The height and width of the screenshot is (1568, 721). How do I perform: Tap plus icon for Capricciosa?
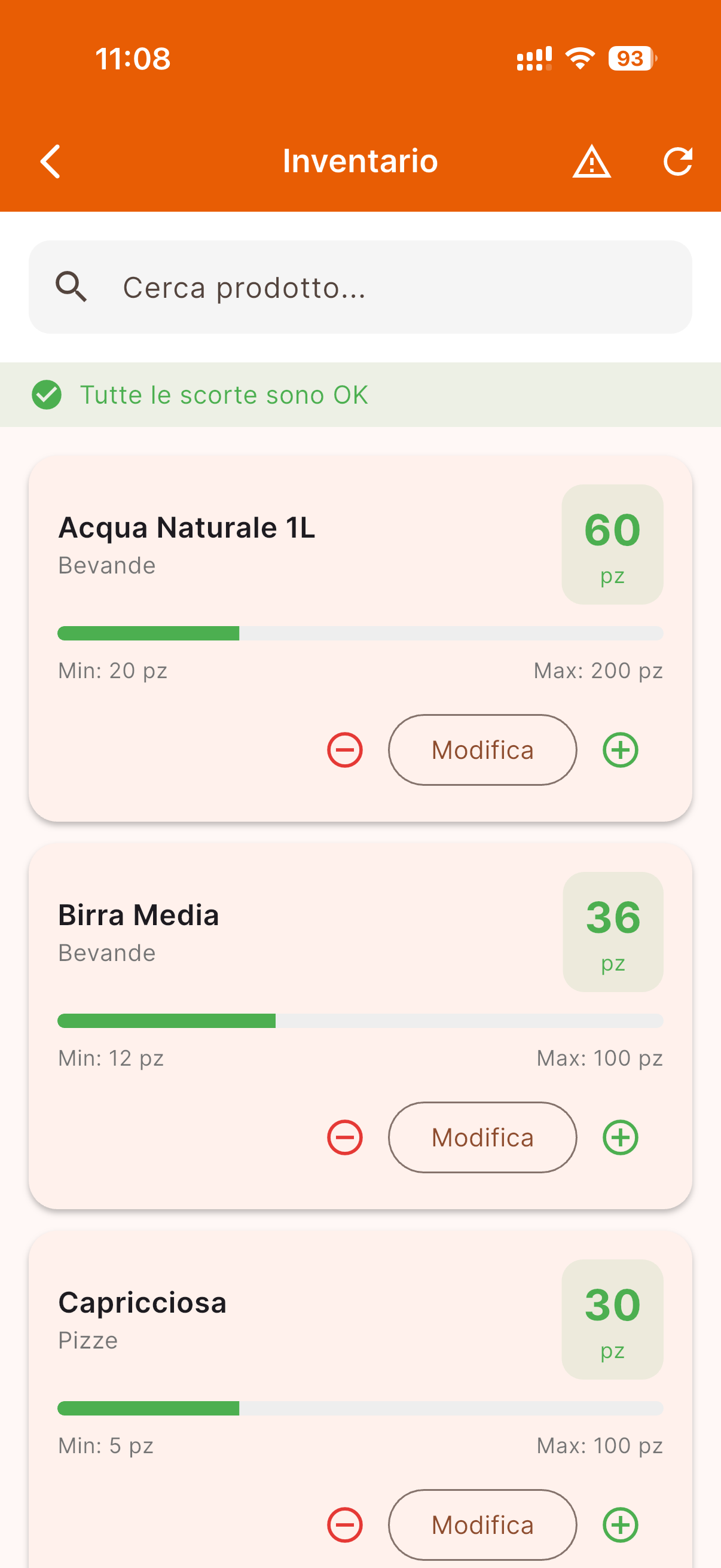620,1525
